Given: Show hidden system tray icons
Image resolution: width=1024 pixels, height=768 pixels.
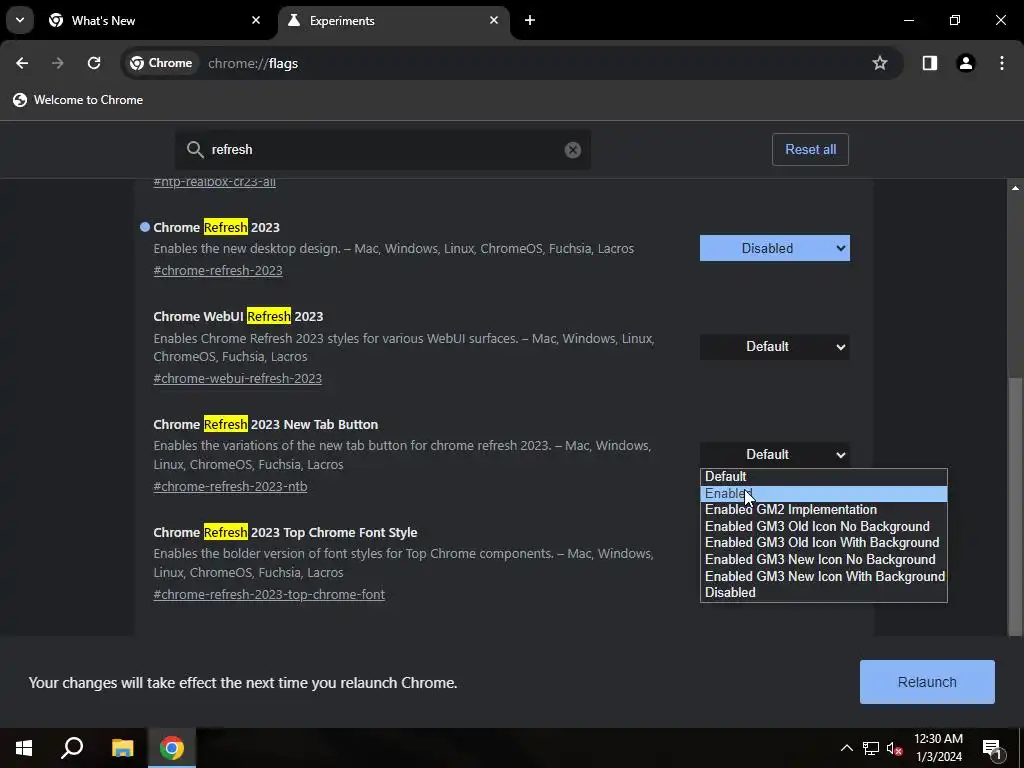Looking at the screenshot, I should (846, 748).
